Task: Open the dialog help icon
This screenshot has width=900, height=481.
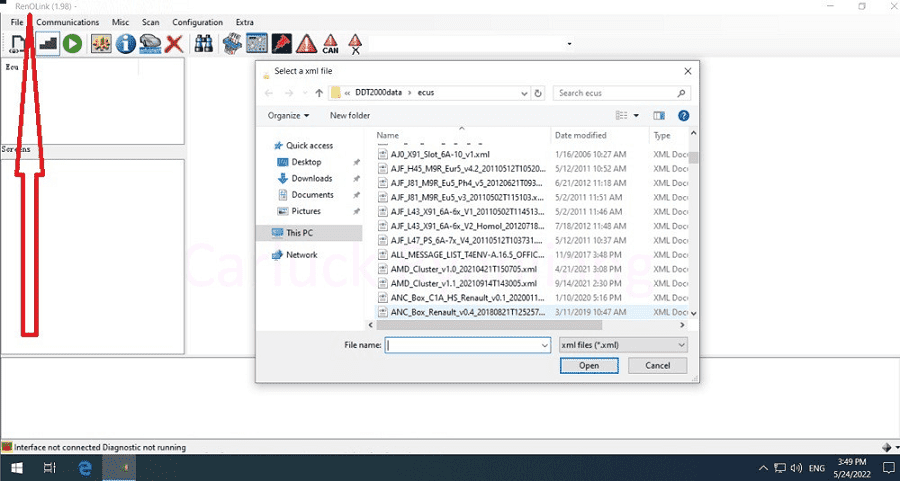Action: 684,115
